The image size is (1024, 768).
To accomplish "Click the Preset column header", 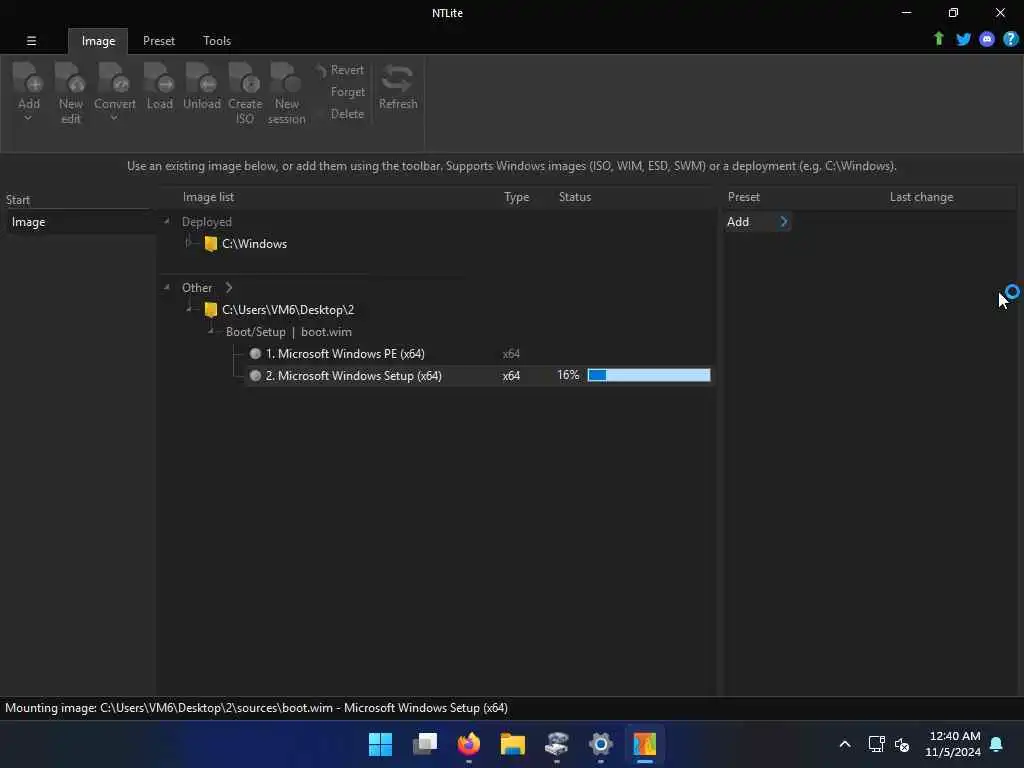I will pyautogui.click(x=744, y=197).
